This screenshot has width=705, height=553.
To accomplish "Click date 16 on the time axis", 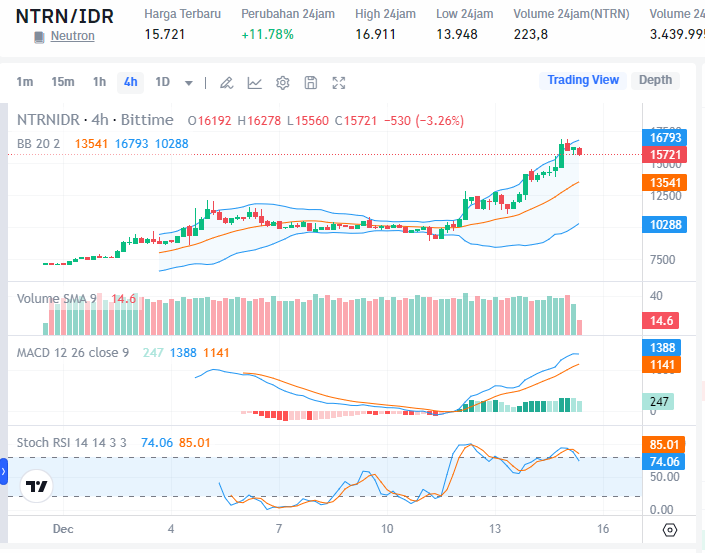I will tap(603, 529).
